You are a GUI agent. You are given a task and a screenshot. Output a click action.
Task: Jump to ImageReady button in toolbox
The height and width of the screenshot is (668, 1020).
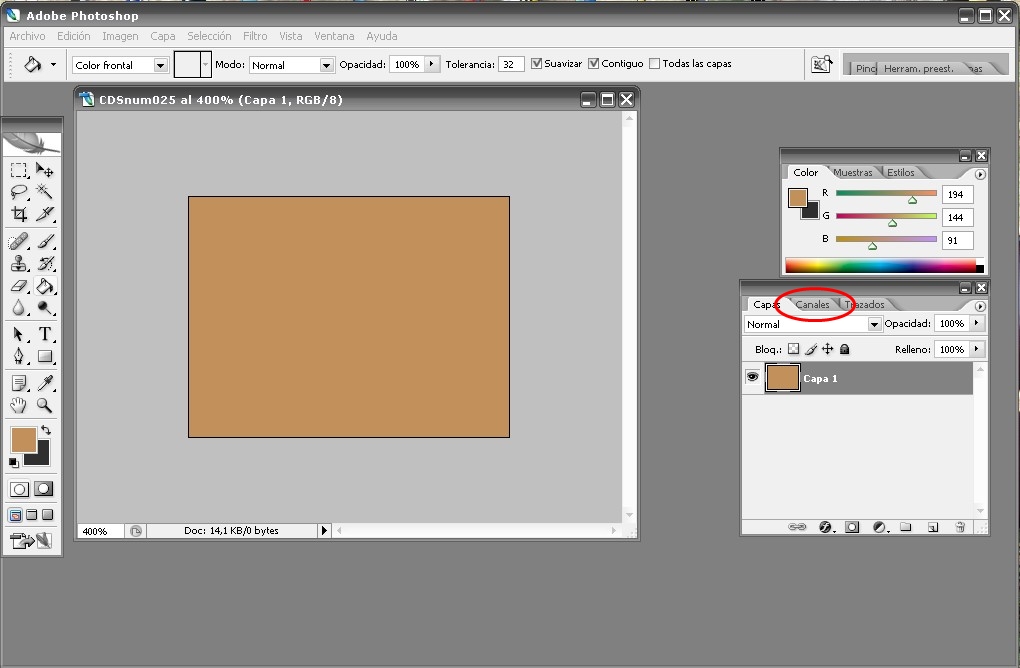click(x=31, y=541)
